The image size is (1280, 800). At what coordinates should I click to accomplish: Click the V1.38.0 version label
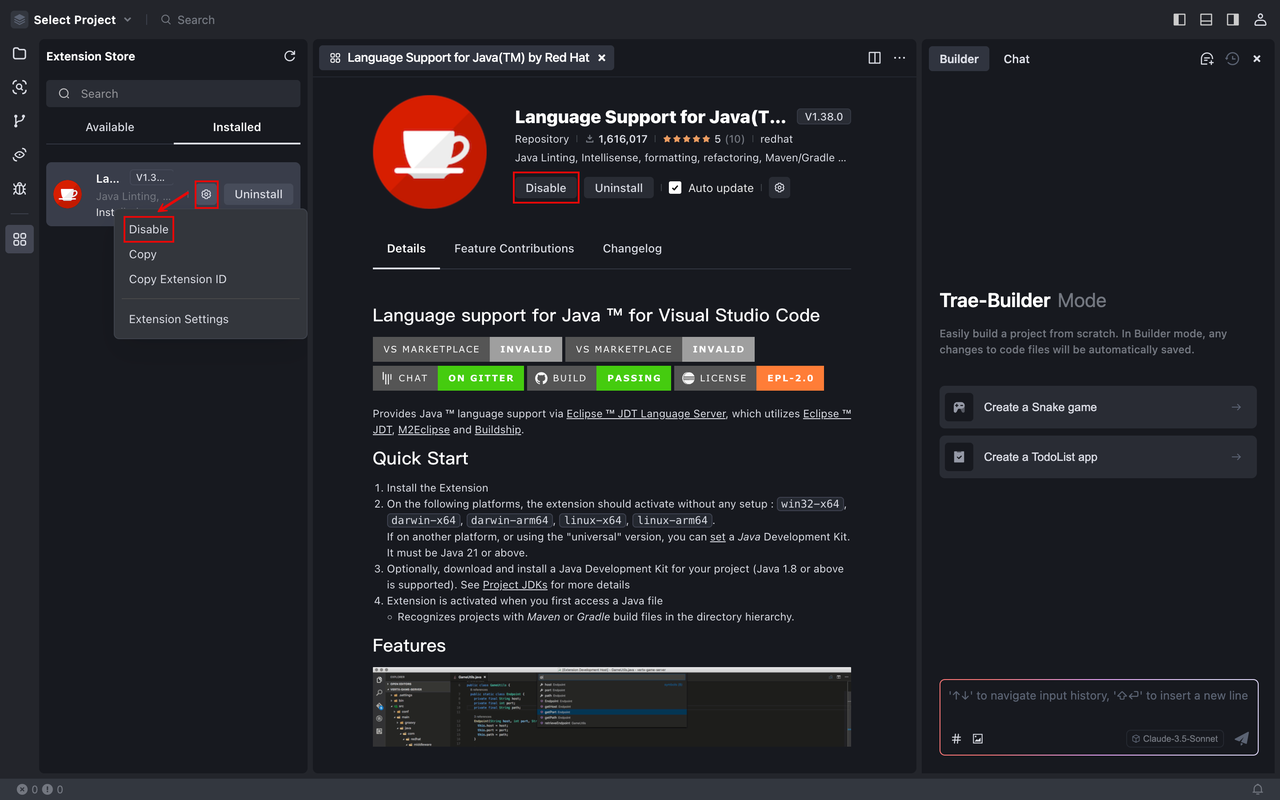coord(824,117)
